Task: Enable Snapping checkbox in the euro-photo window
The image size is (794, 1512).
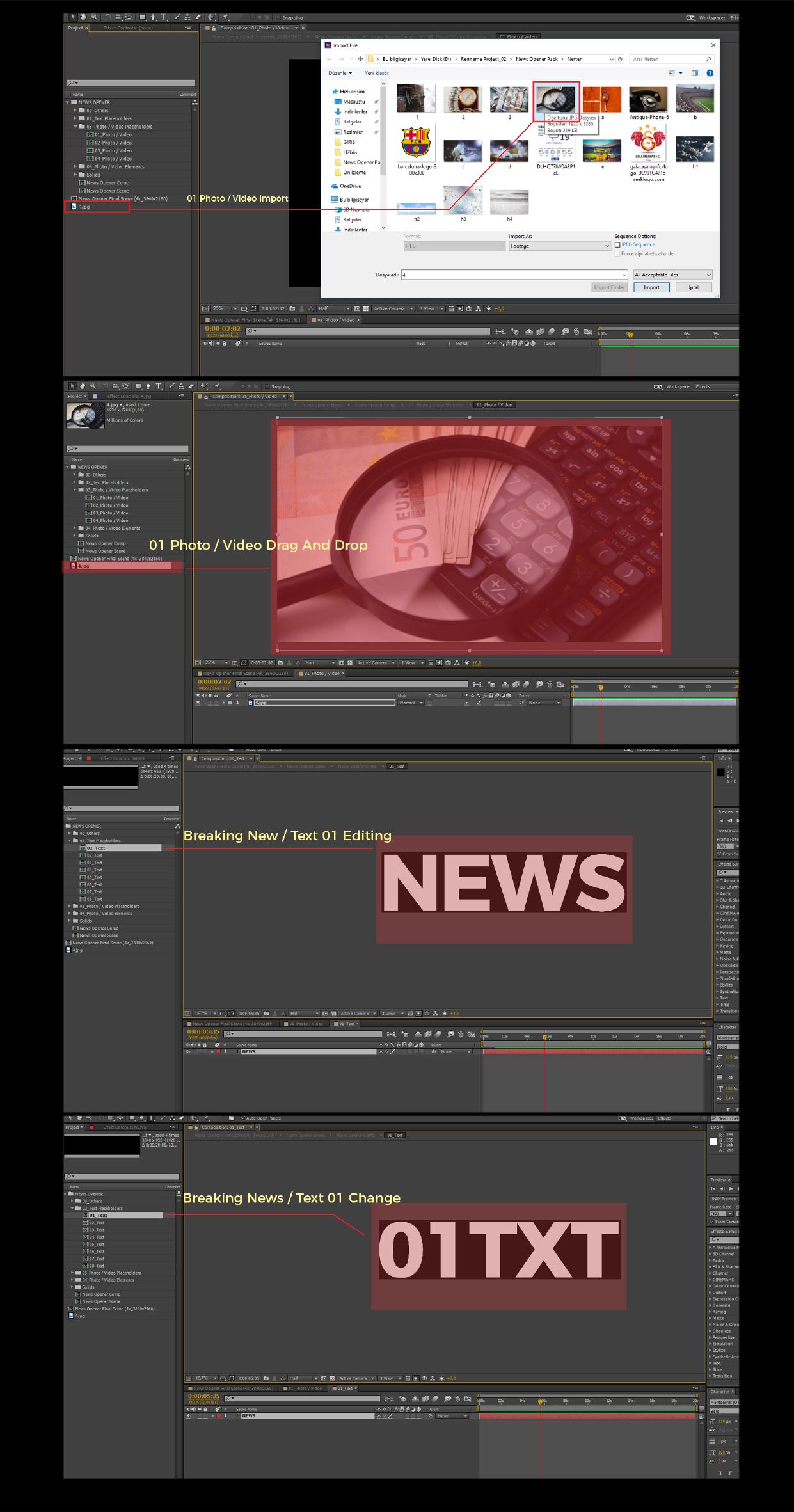Action: point(267,386)
